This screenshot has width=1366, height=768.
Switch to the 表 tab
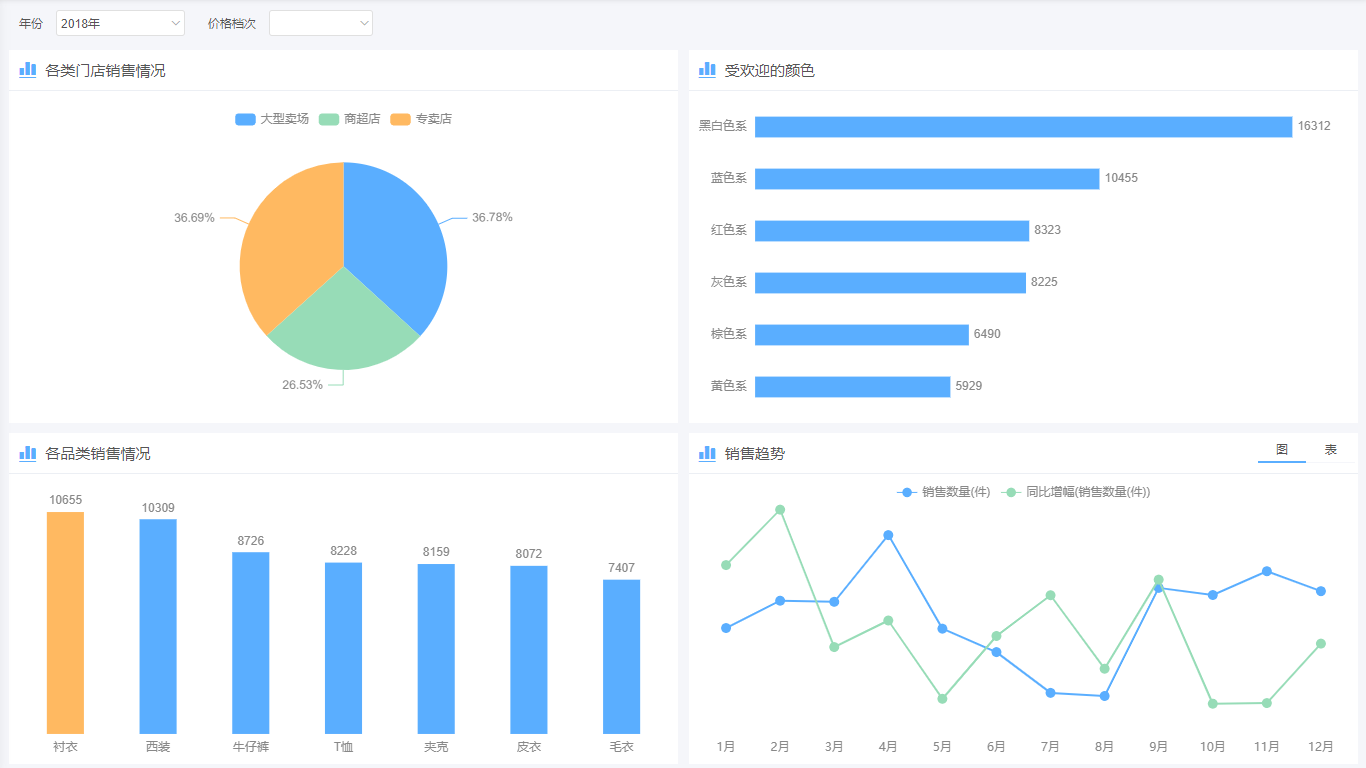click(1330, 450)
